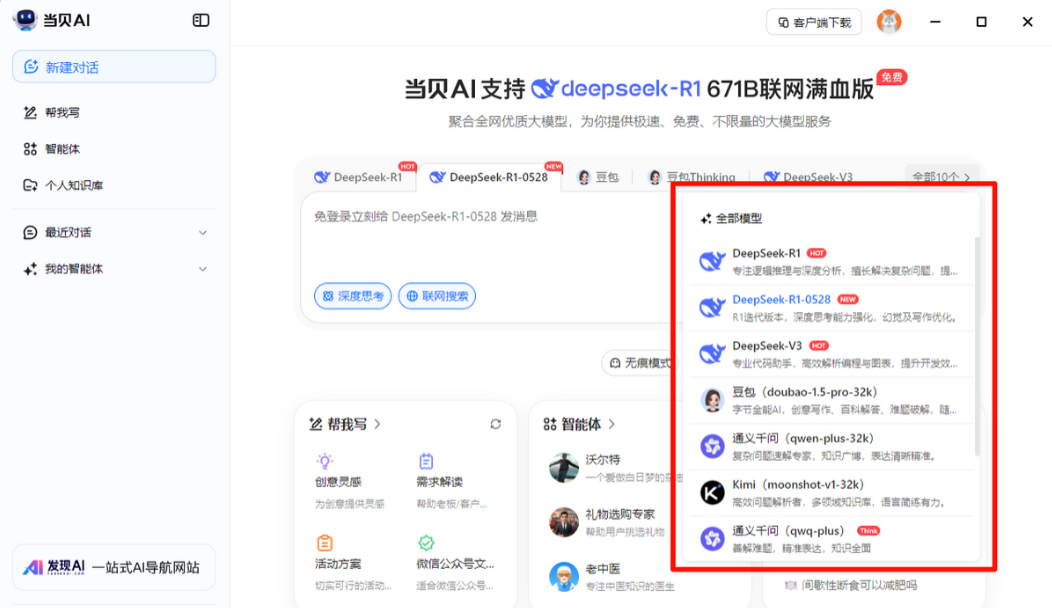This screenshot has width=1052, height=608.
Task: Collapse the sidebar with the panel icon
Action: 201,20
